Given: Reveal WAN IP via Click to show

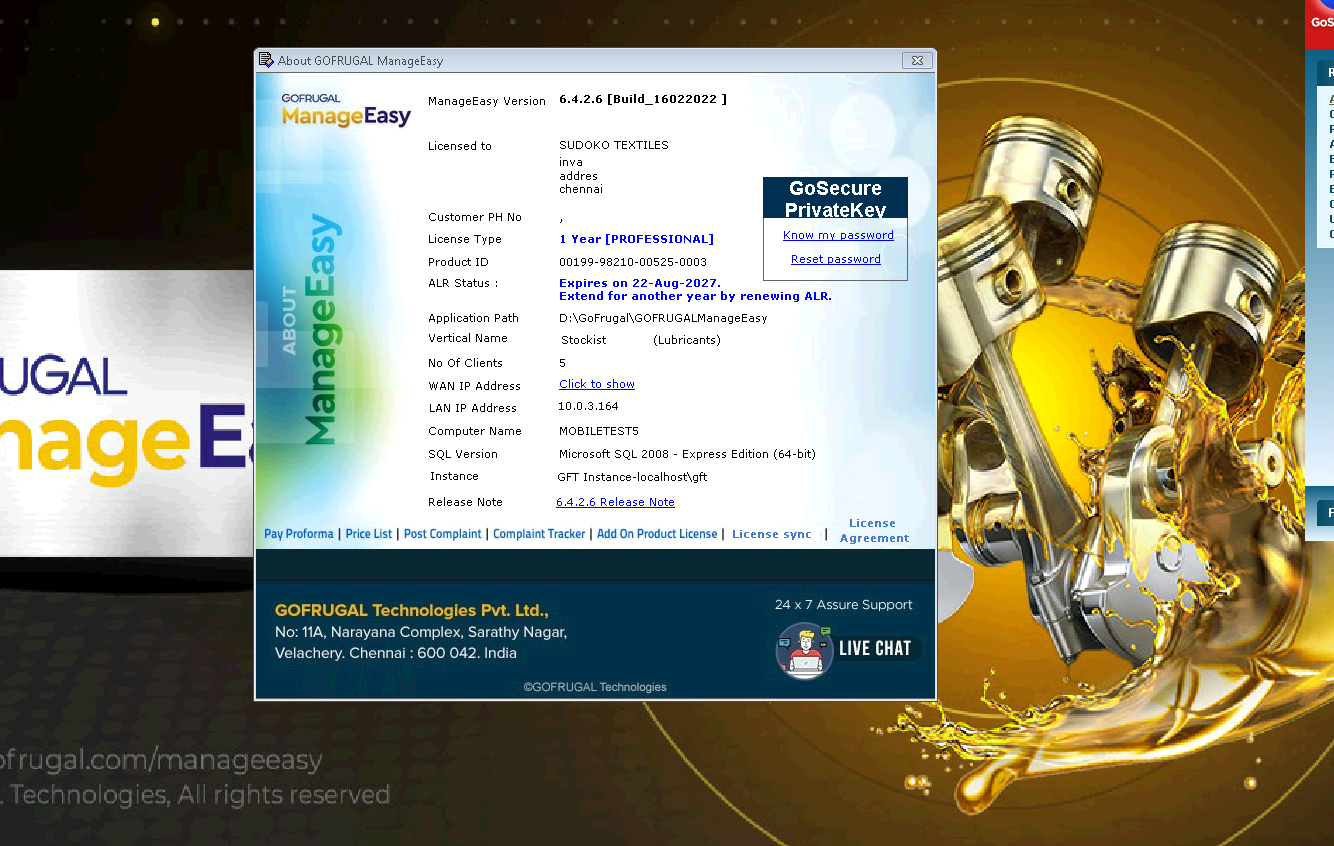Looking at the screenshot, I should click(597, 384).
